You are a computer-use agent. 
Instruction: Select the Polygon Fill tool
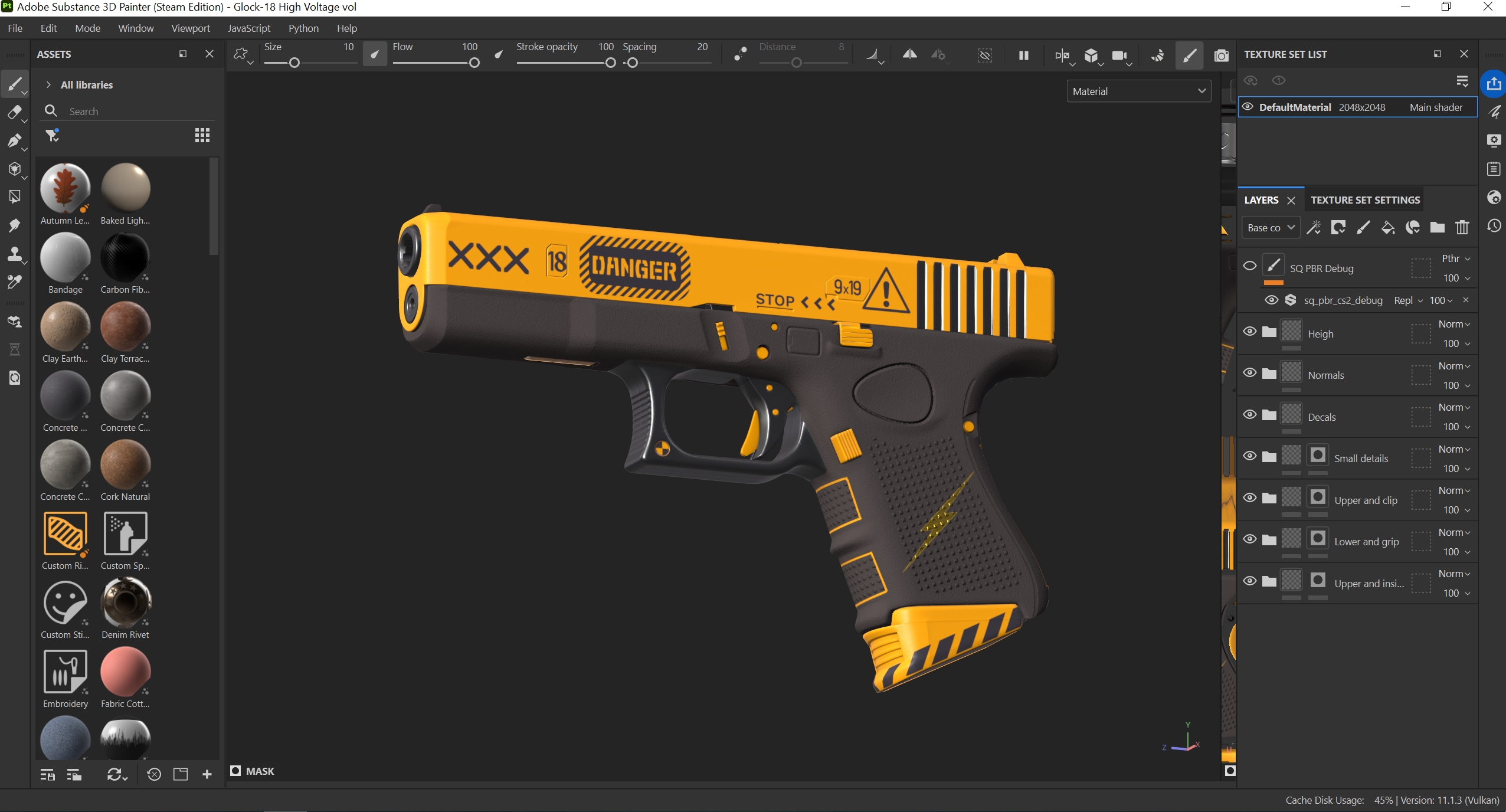click(x=15, y=197)
